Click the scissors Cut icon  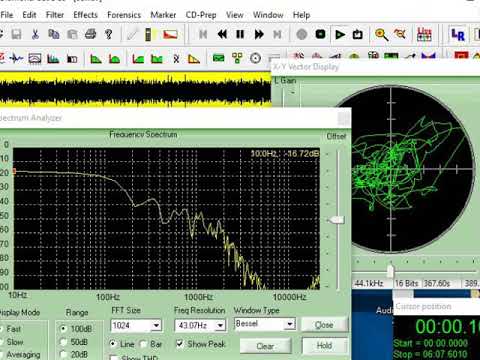[35, 34]
